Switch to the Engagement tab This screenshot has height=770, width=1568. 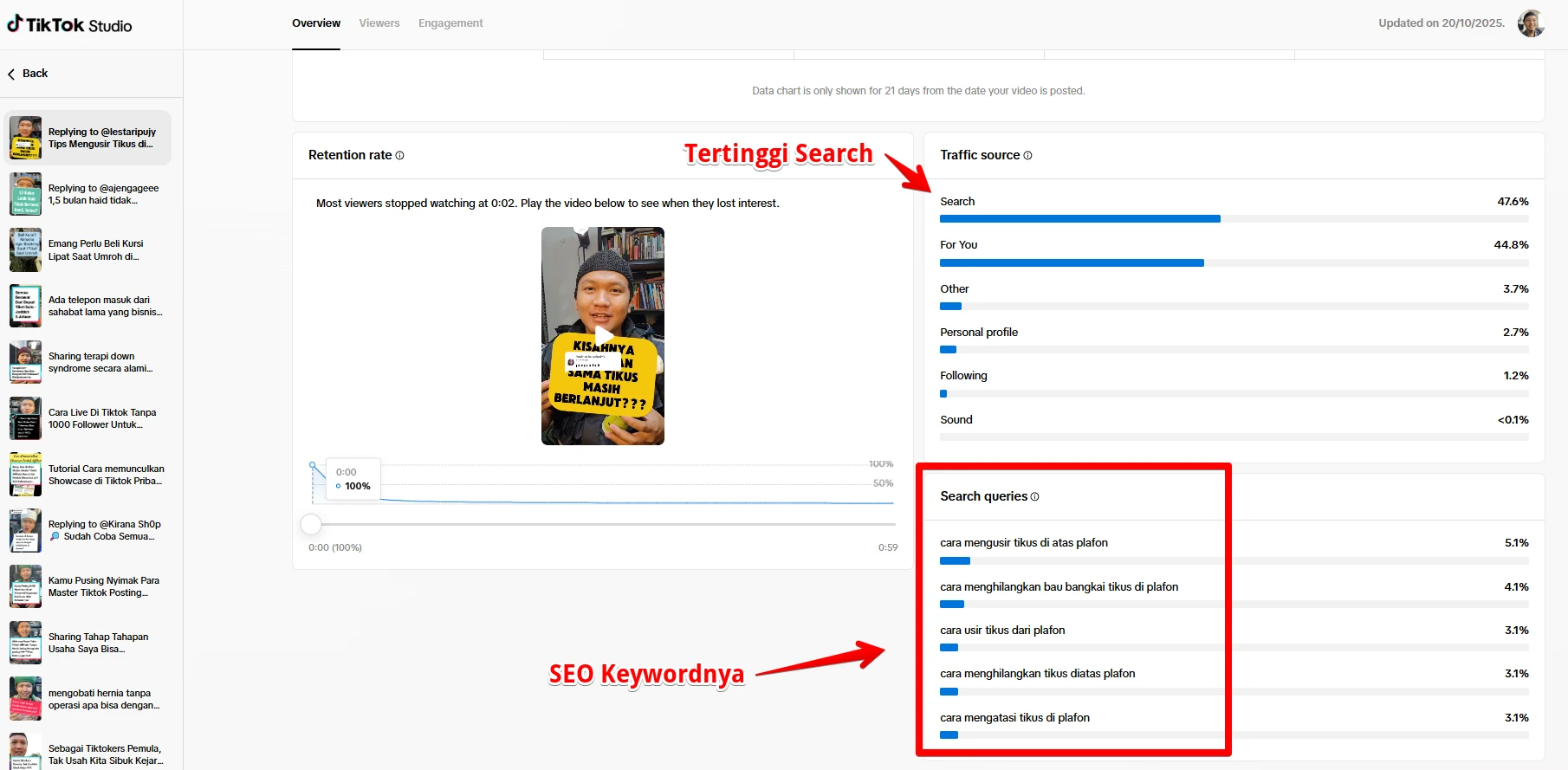(450, 23)
